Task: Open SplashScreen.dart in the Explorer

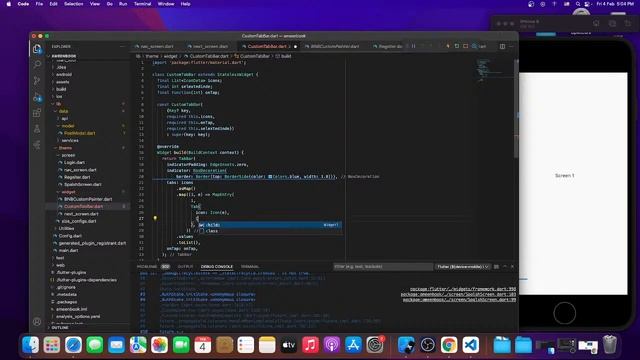Action: pyautogui.click(x=82, y=184)
